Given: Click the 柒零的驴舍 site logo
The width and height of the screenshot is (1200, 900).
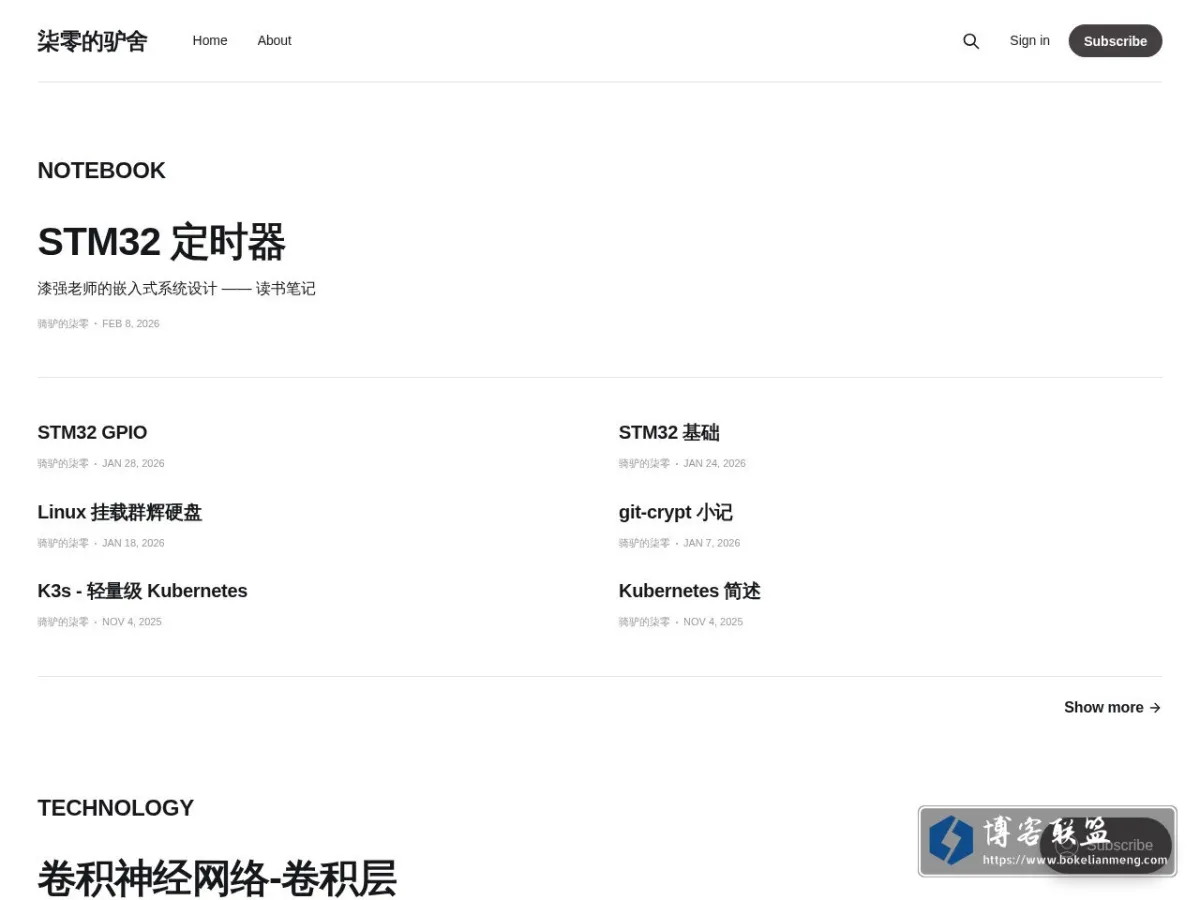Looking at the screenshot, I should coord(92,41).
